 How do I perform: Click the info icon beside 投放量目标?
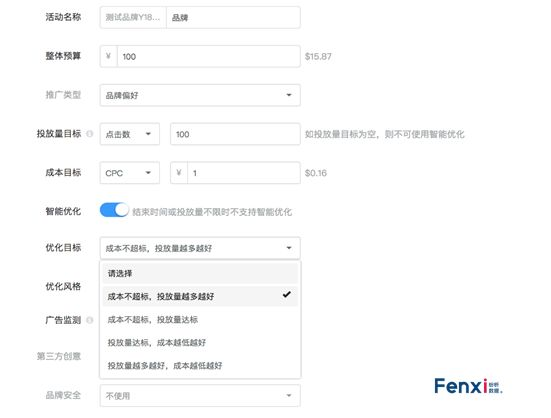[90, 134]
